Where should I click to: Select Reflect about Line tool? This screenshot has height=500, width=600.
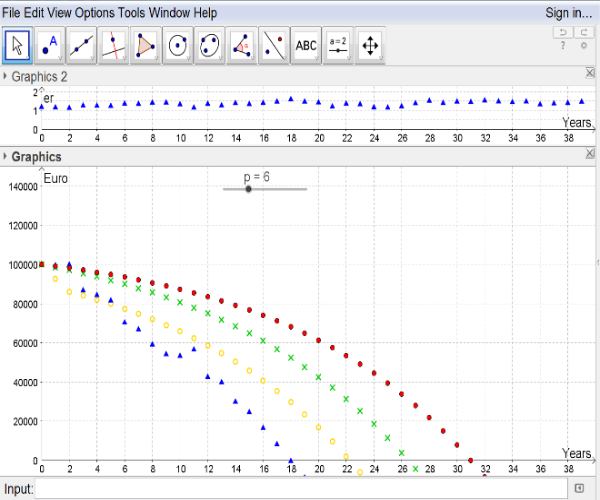[x=274, y=46]
